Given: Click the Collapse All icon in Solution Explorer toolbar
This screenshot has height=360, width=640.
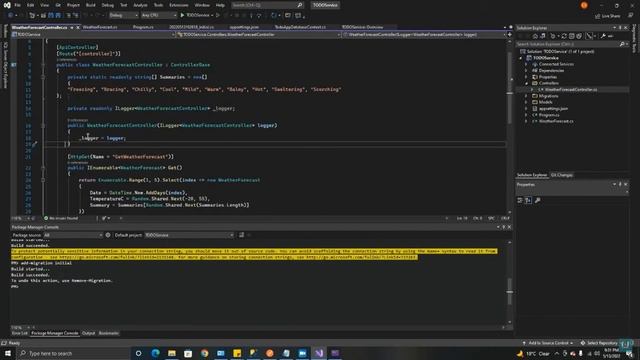Looking at the screenshot, I should (x=571, y=36).
